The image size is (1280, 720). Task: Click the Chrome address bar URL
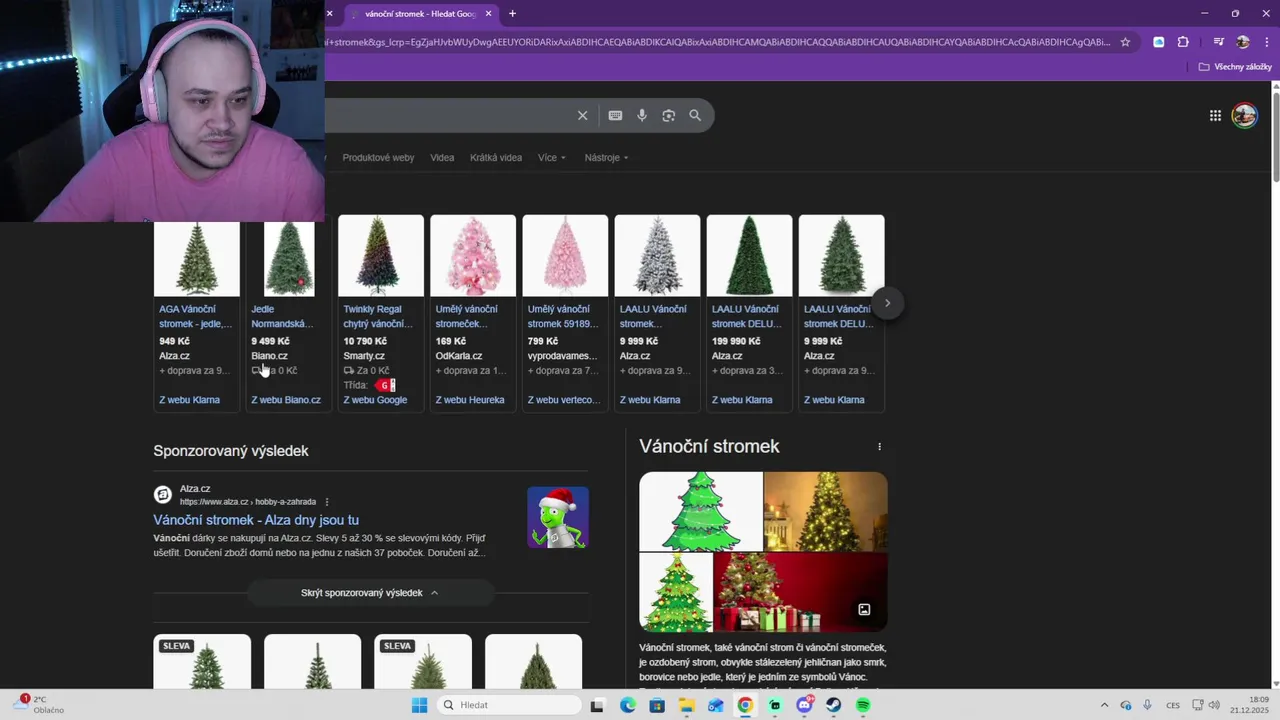[x=717, y=42]
